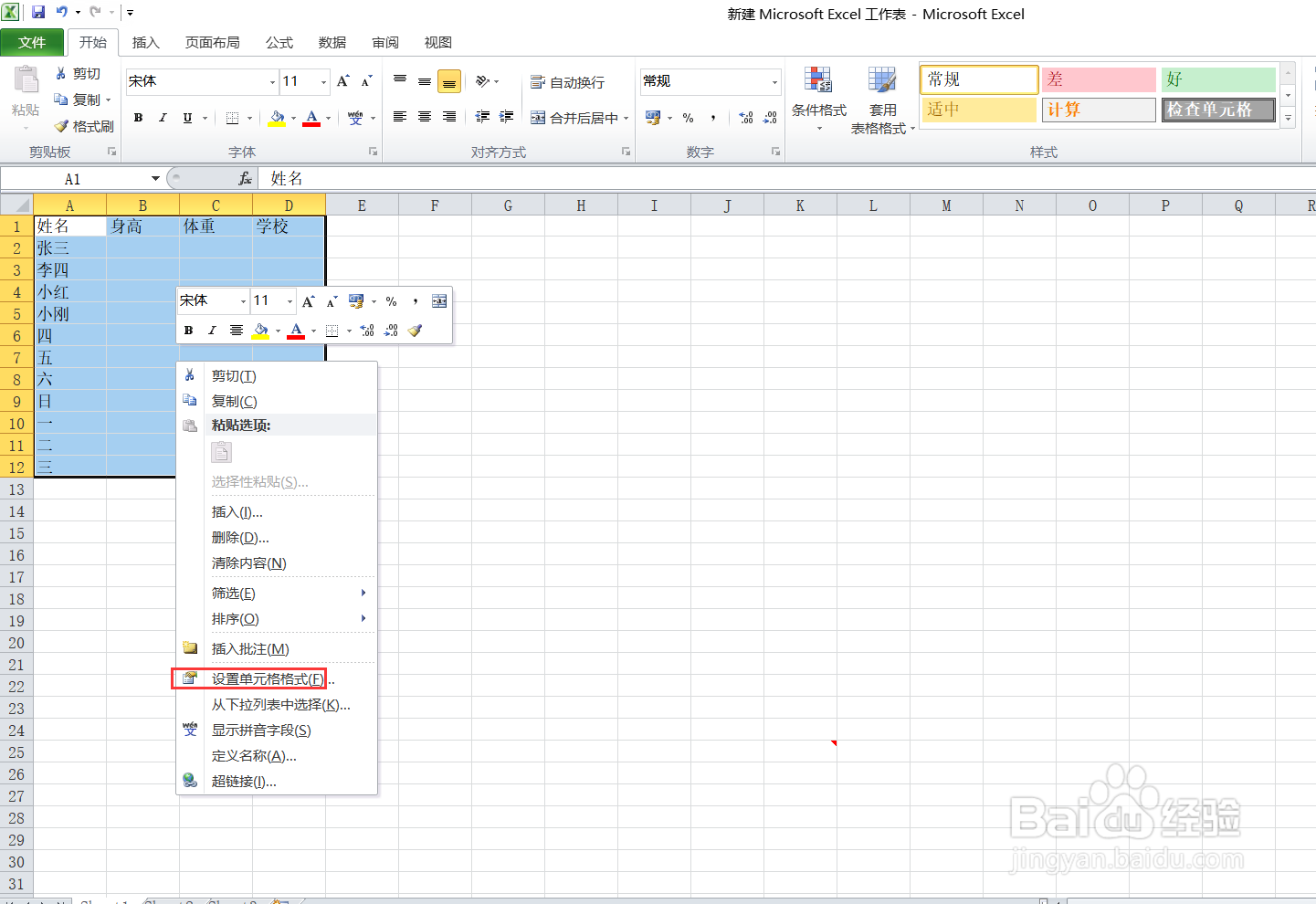1316x904 pixels.
Task: Apply yellow fill color from the ribbon
Action: click(277, 118)
